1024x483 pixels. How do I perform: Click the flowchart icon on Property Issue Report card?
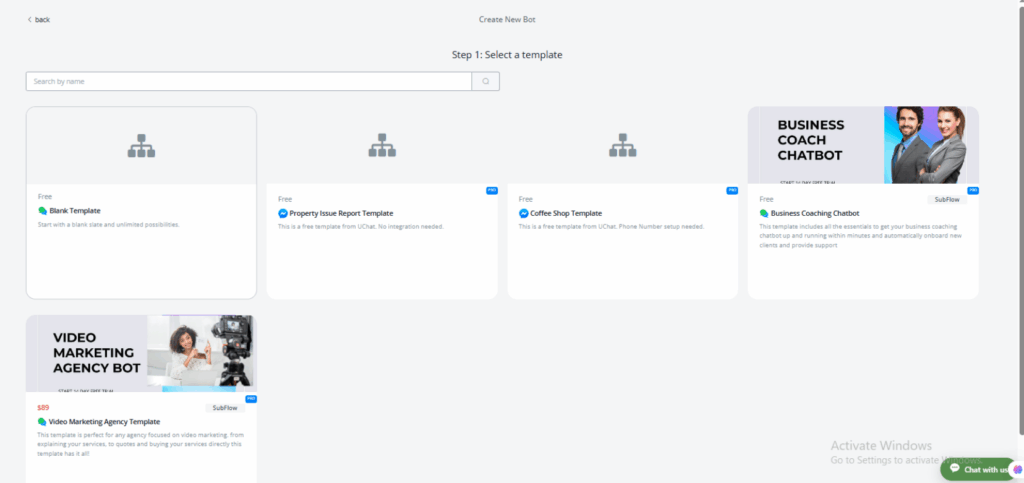click(381, 146)
